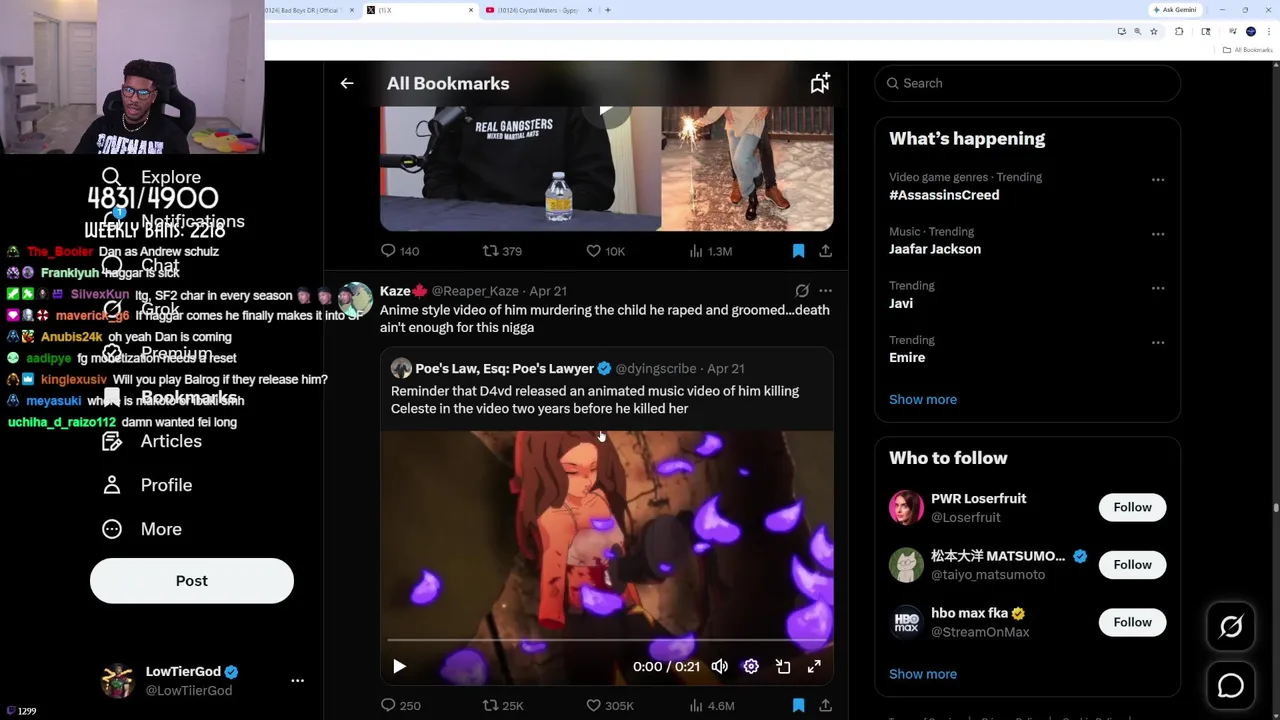The height and width of the screenshot is (720, 1280).
Task: Compose with the Post button
Action: (x=192, y=581)
